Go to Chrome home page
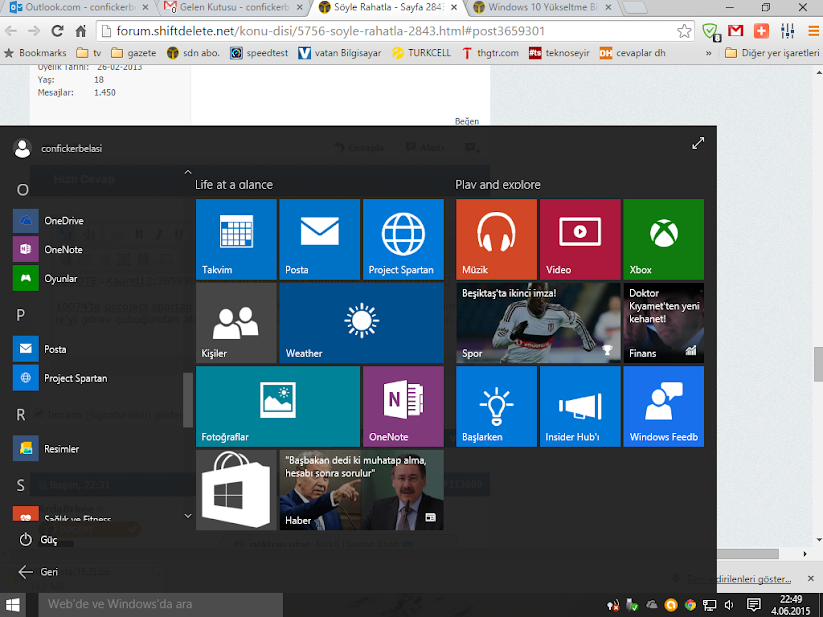Image resolution: width=823 pixels, height=617 pixels. click(x=81, y=31)
